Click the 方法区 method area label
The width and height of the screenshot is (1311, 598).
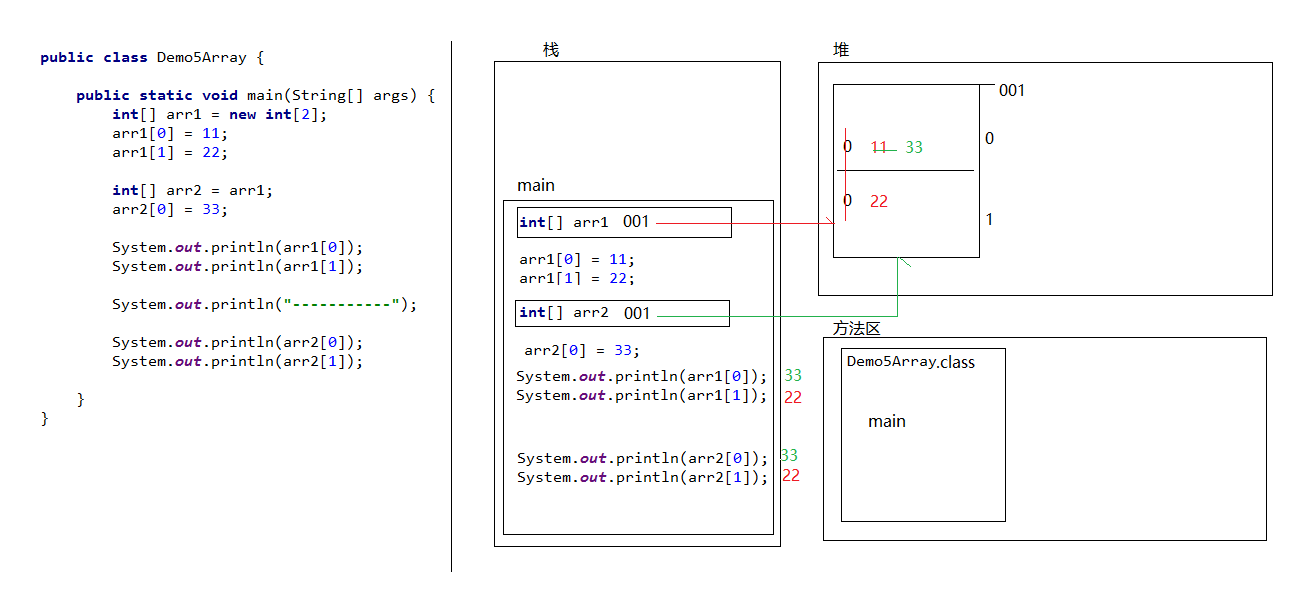(856, 328)
